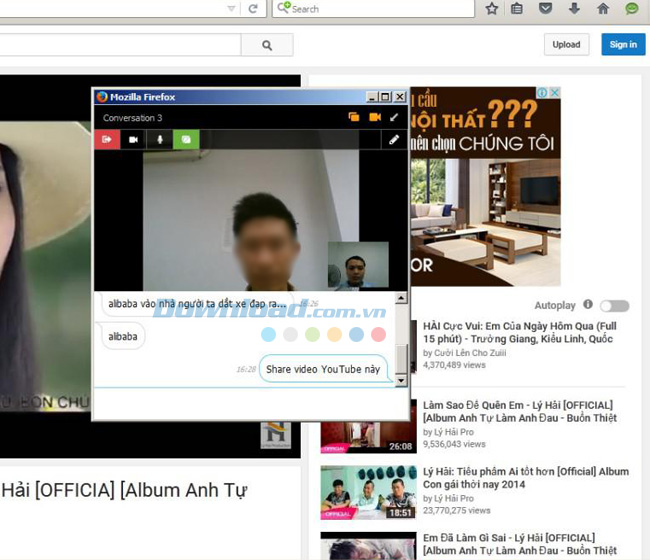
Task: Click the Firefox Hello chat icon in toolbar
Action: click(632, 9)
